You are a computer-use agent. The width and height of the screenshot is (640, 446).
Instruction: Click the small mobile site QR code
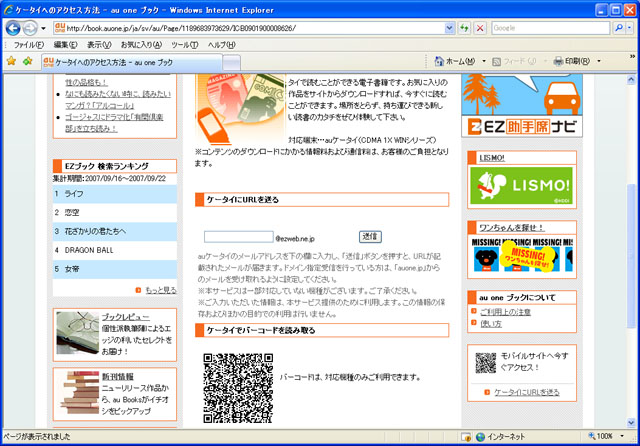[486, 363]
